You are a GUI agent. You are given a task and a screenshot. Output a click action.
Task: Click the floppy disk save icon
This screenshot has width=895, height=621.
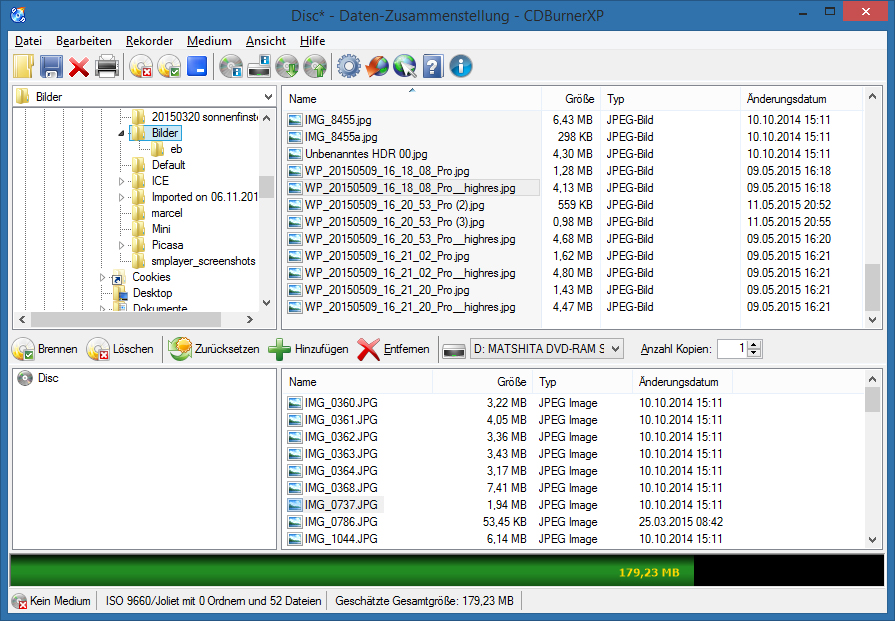coord(51,66)
